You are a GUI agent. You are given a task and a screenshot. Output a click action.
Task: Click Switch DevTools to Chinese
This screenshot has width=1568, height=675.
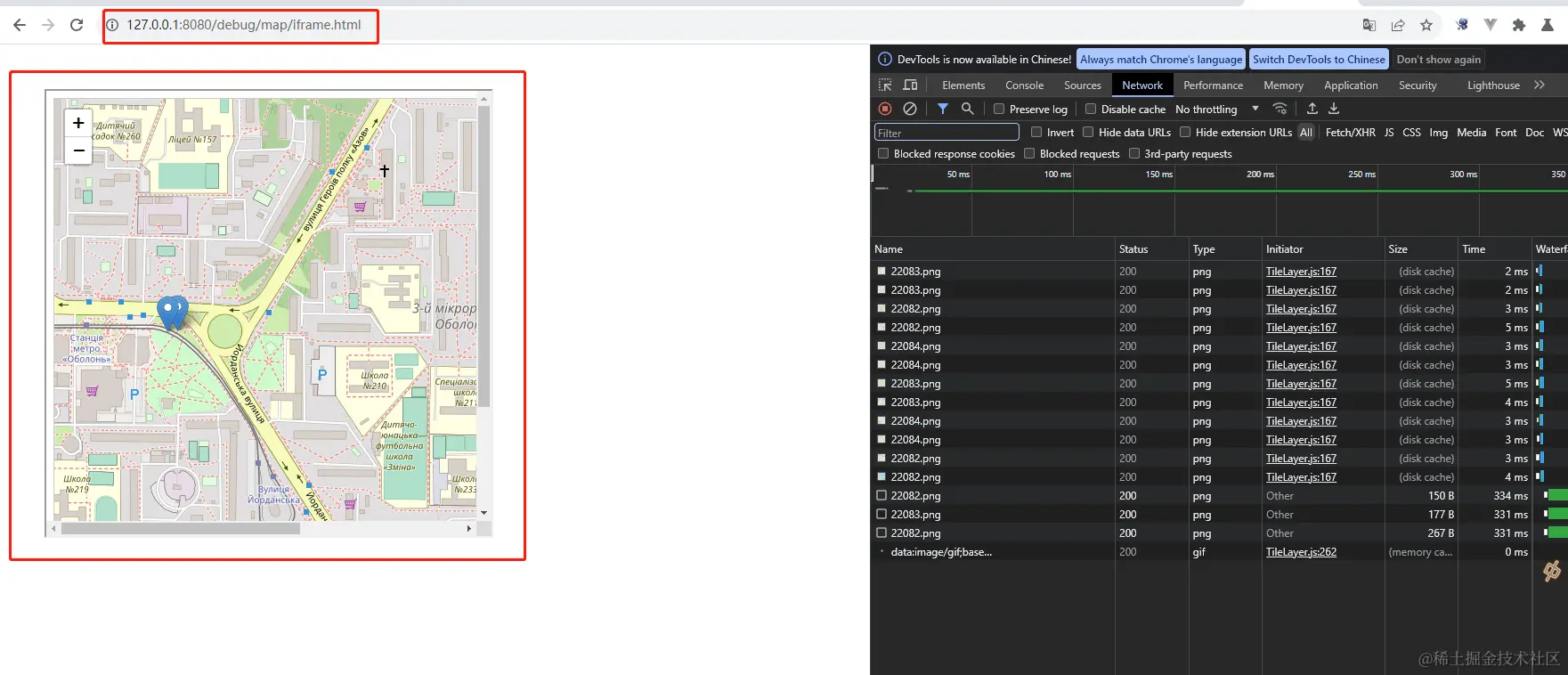click(x=1319, y=60)
